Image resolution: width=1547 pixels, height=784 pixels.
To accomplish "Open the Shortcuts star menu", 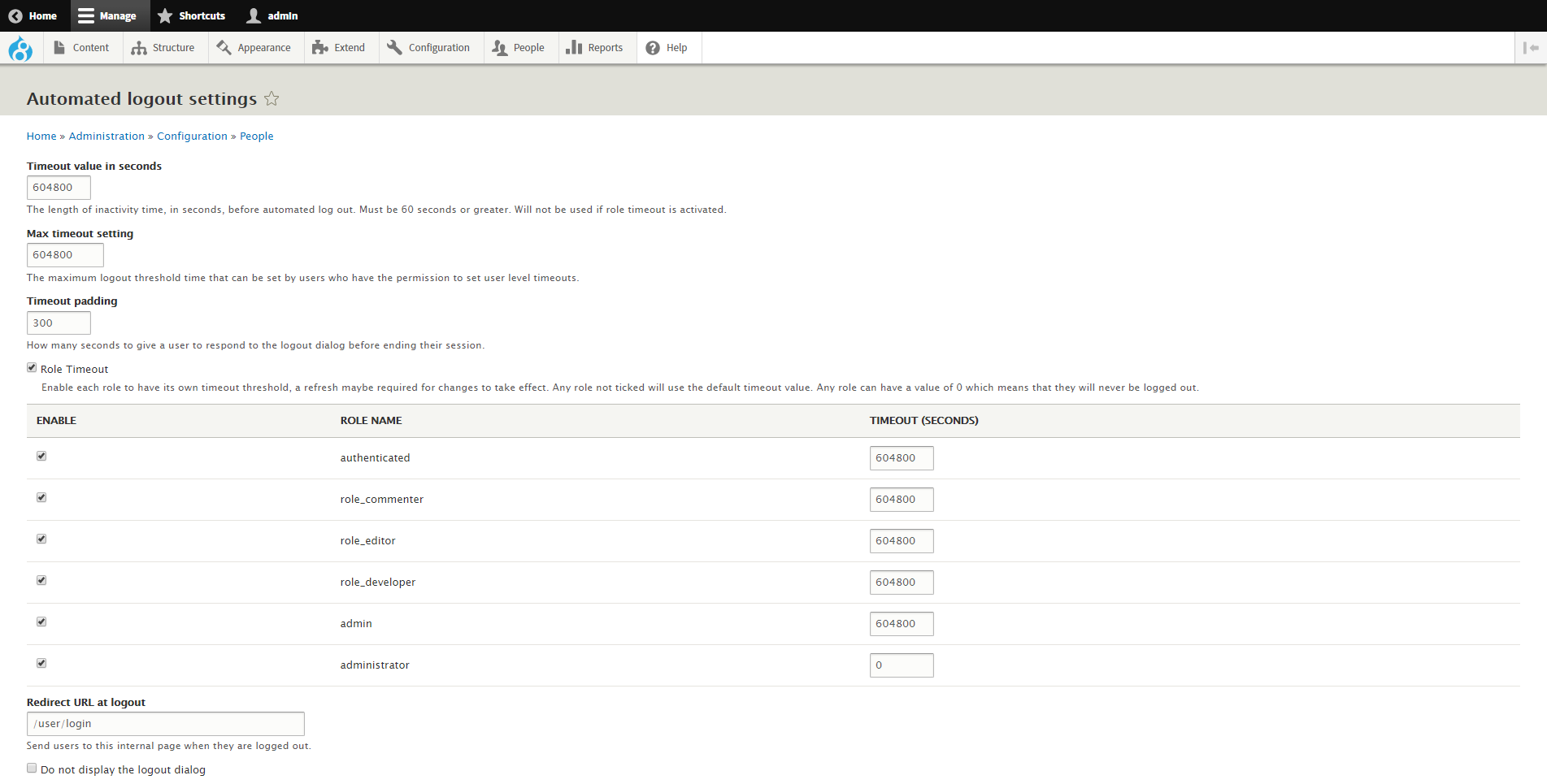I will pyautogui.click(x=192, y=16).
